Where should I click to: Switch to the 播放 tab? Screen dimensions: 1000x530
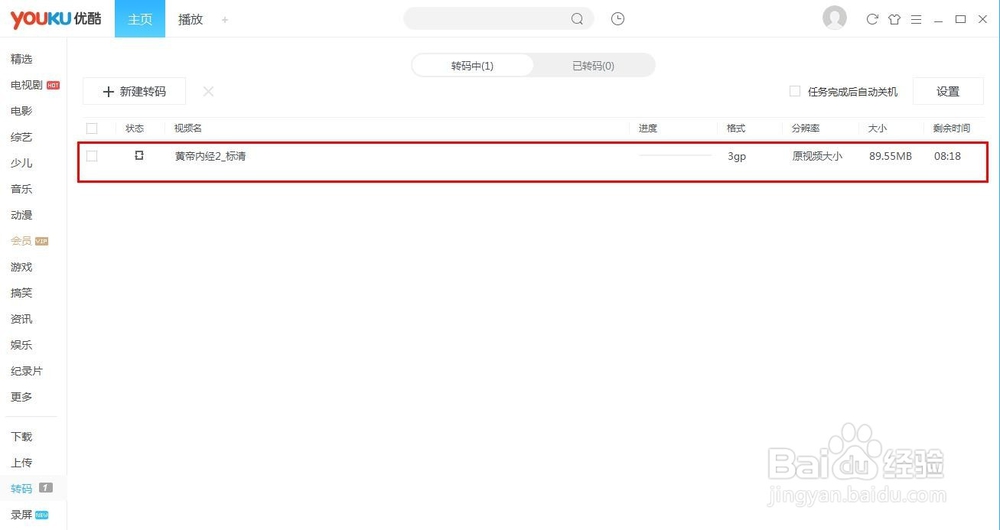tap(190, 19)
